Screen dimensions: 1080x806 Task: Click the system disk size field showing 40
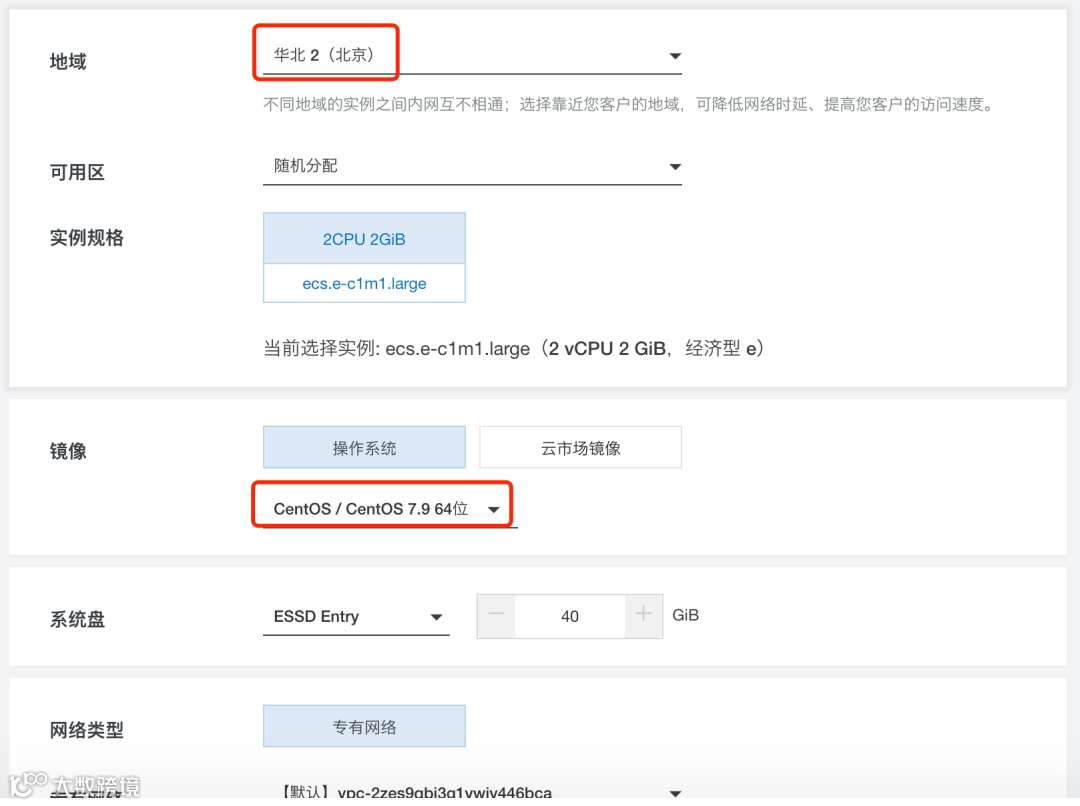pos(570,617)
